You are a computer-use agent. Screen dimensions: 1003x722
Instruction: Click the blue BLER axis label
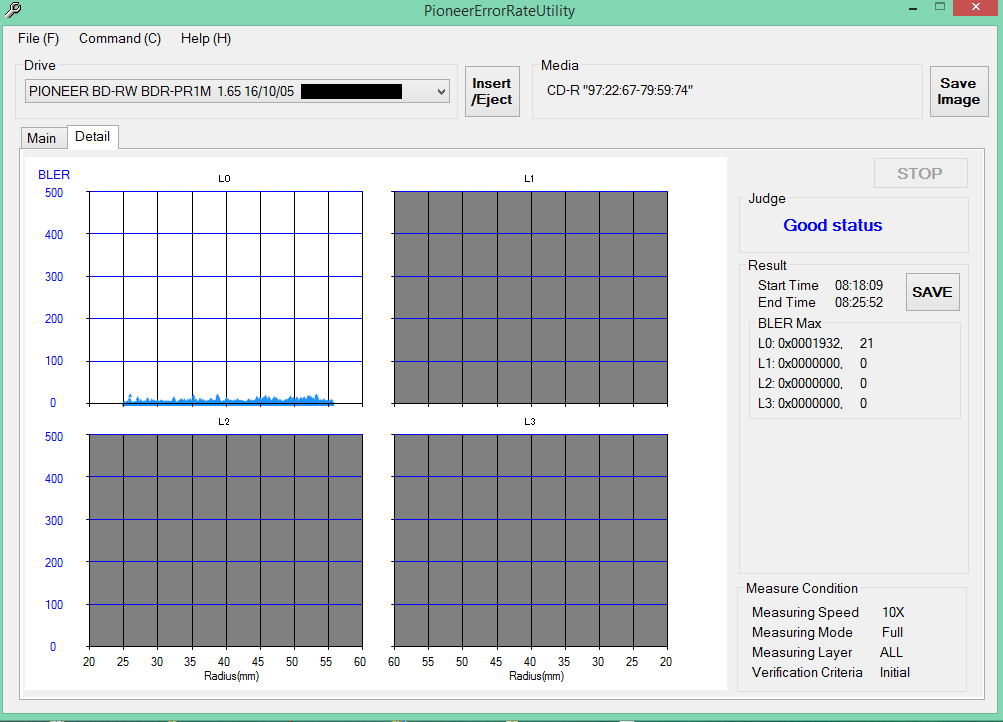point(54,175)
